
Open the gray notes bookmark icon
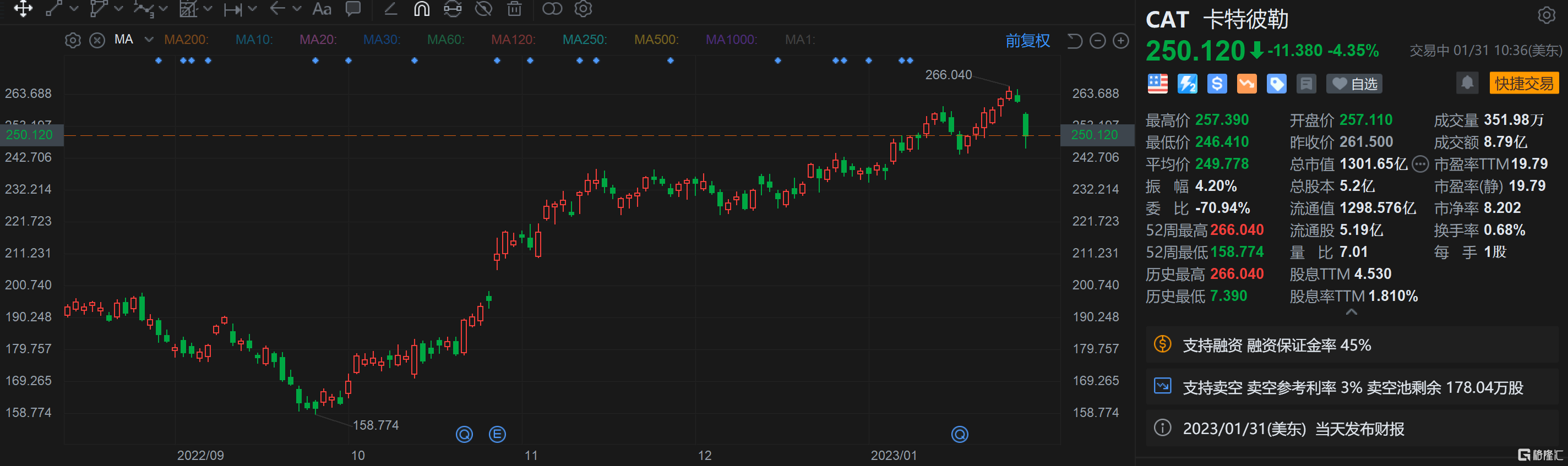pyautogui.click(x=1306, y=84)
